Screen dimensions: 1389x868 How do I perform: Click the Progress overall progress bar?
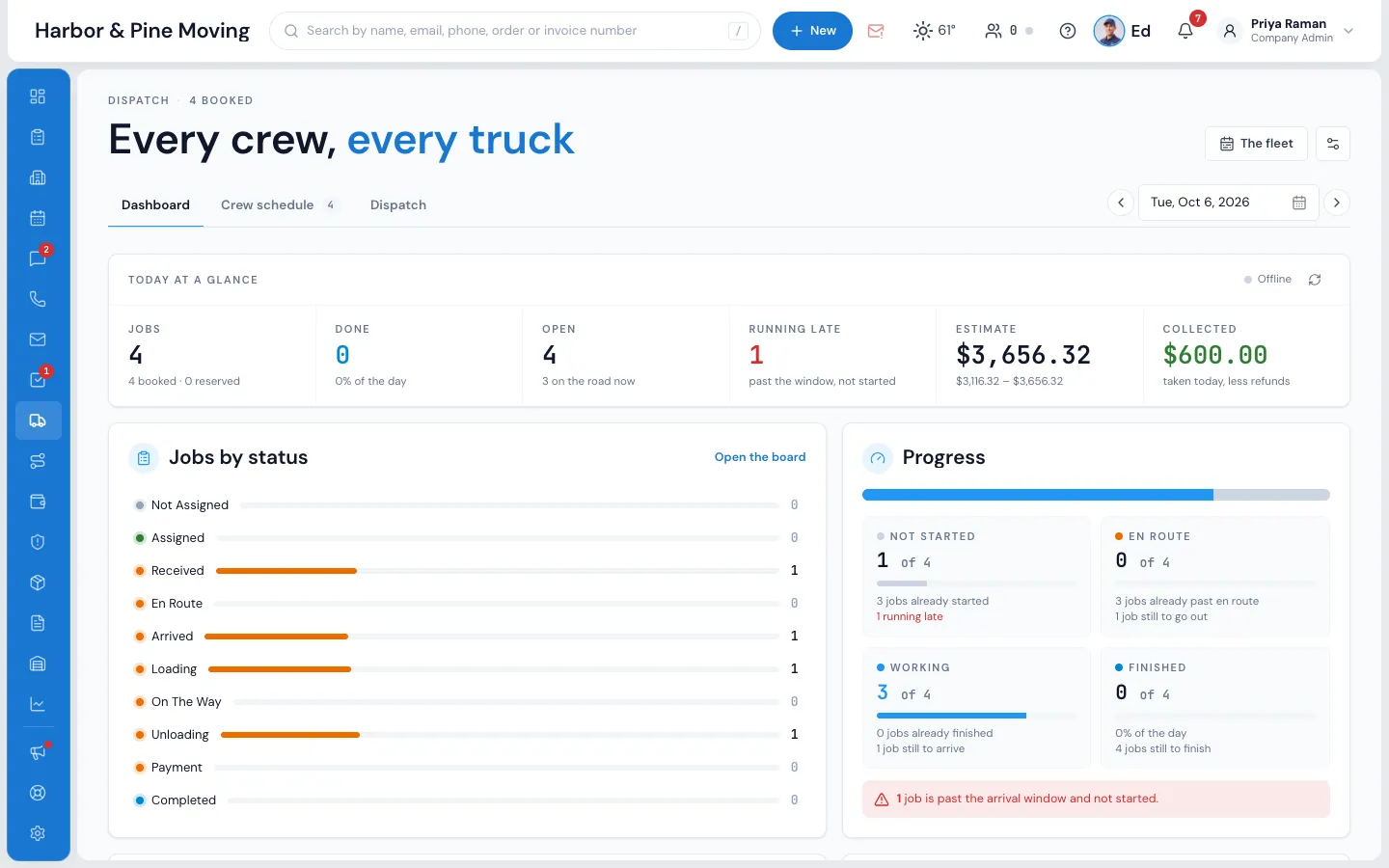(1096, 495)
